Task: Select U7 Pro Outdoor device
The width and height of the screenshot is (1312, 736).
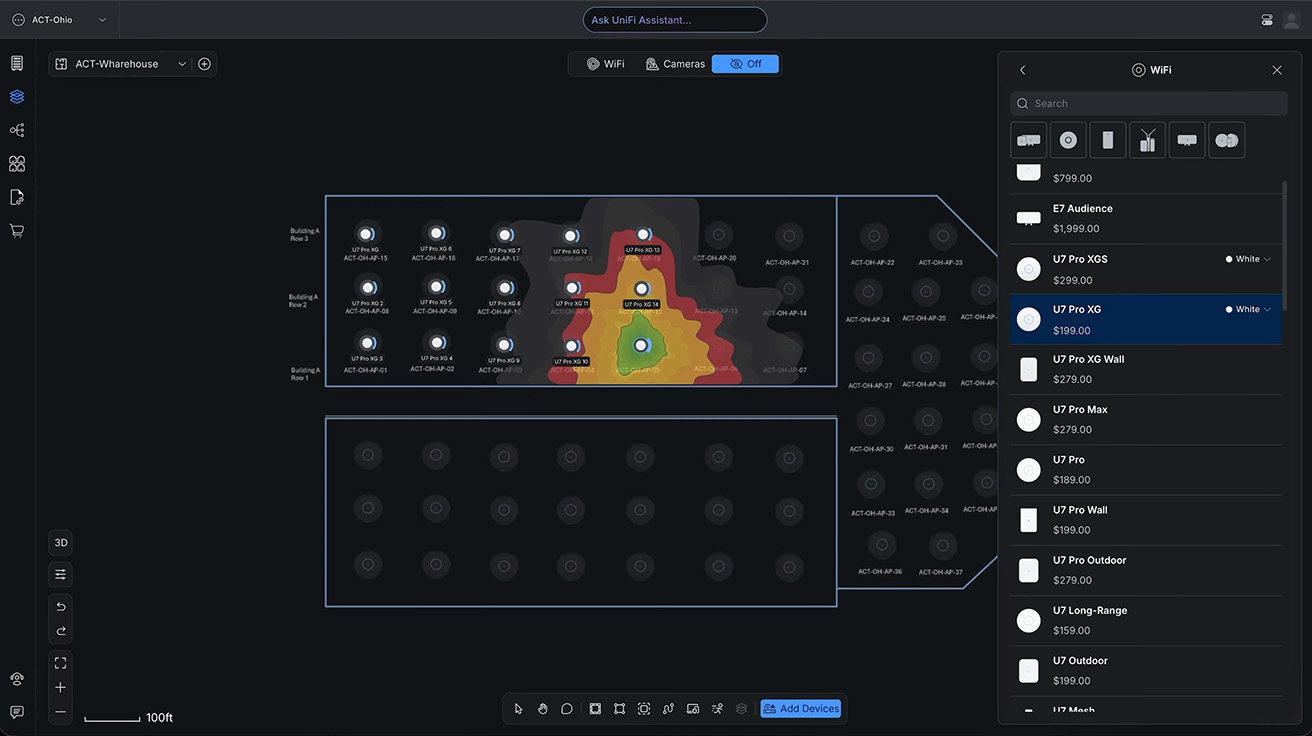Action: tap(1146, 570)
